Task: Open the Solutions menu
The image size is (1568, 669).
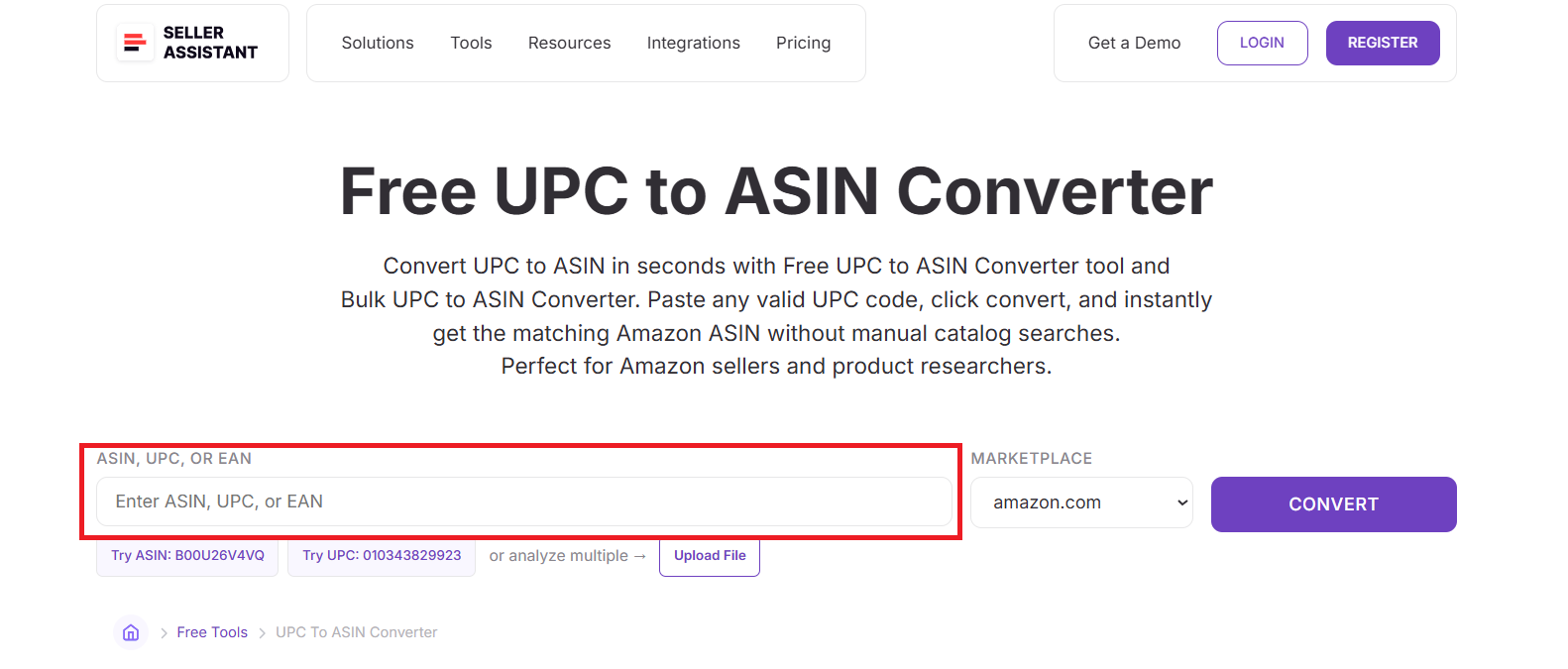Action: tap(378, 43)
